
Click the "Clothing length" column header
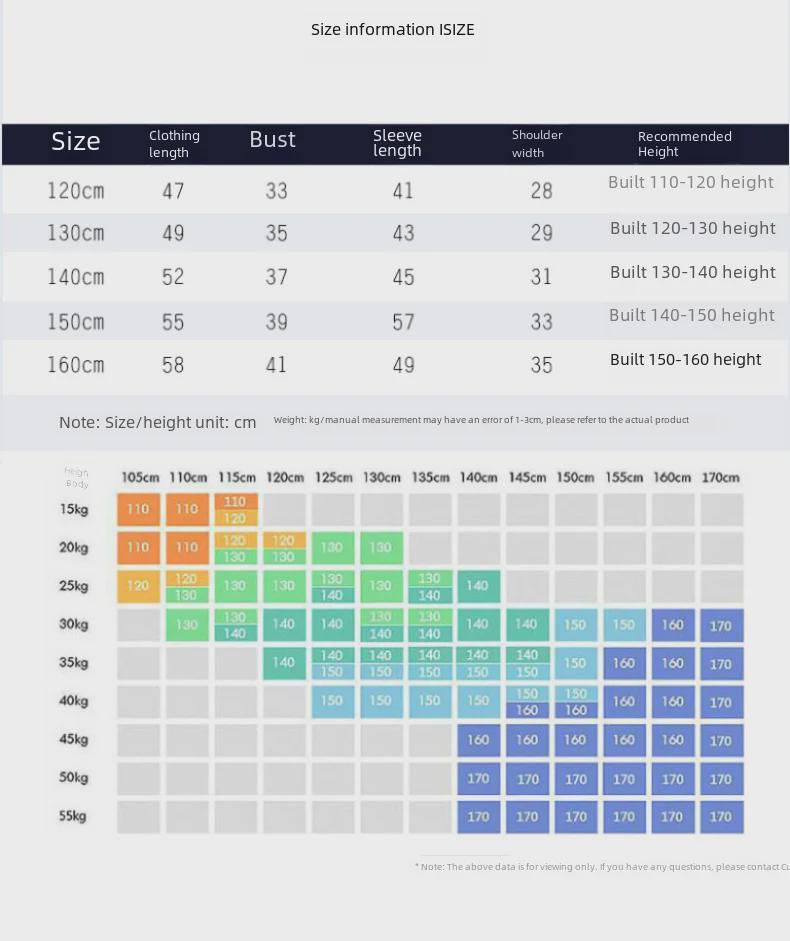(175, 144)
